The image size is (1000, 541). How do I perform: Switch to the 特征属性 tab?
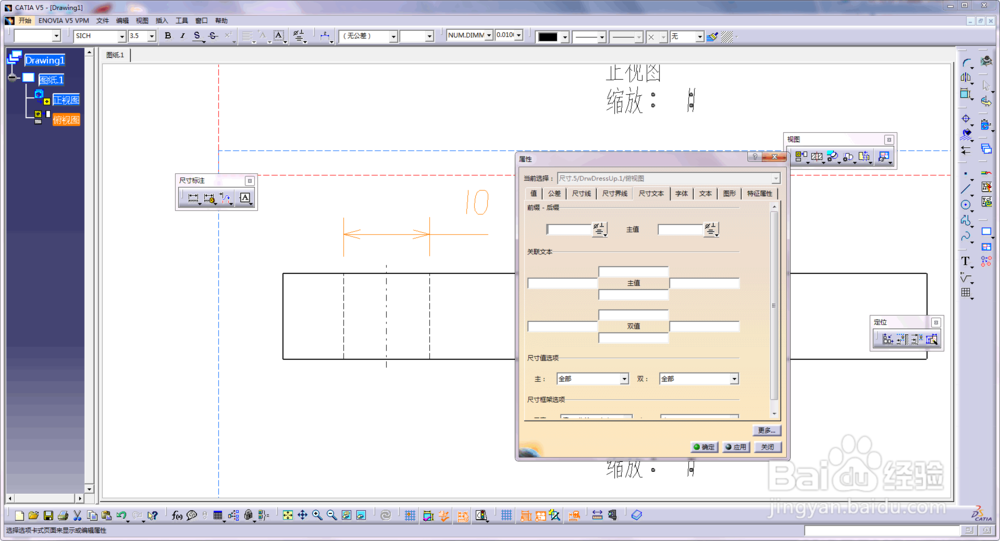click(760, 193)
